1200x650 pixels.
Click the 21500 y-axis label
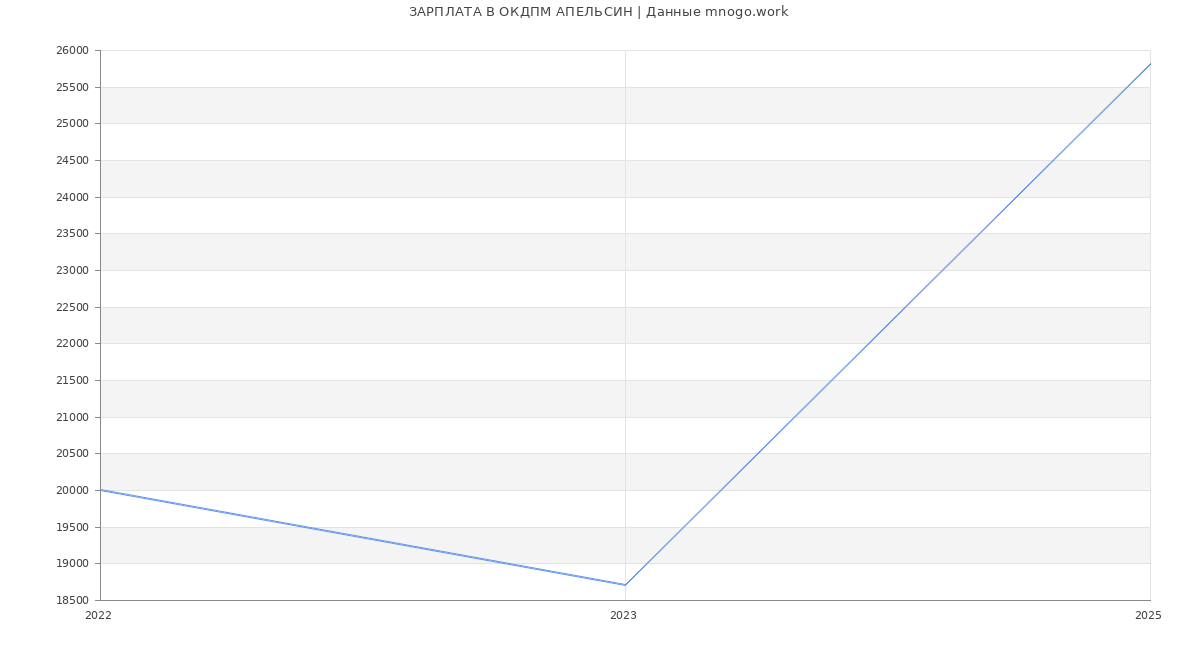click(x=72, y=380)
